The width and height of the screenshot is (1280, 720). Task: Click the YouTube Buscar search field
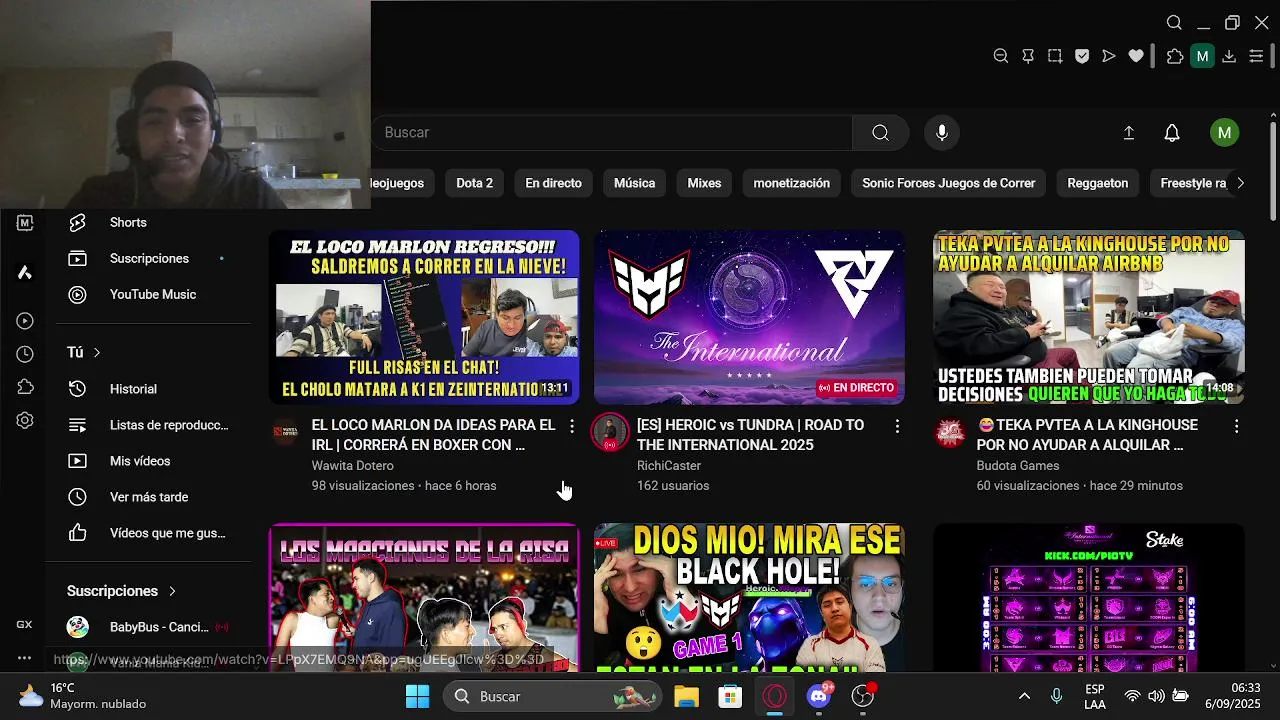pos(611,133)
